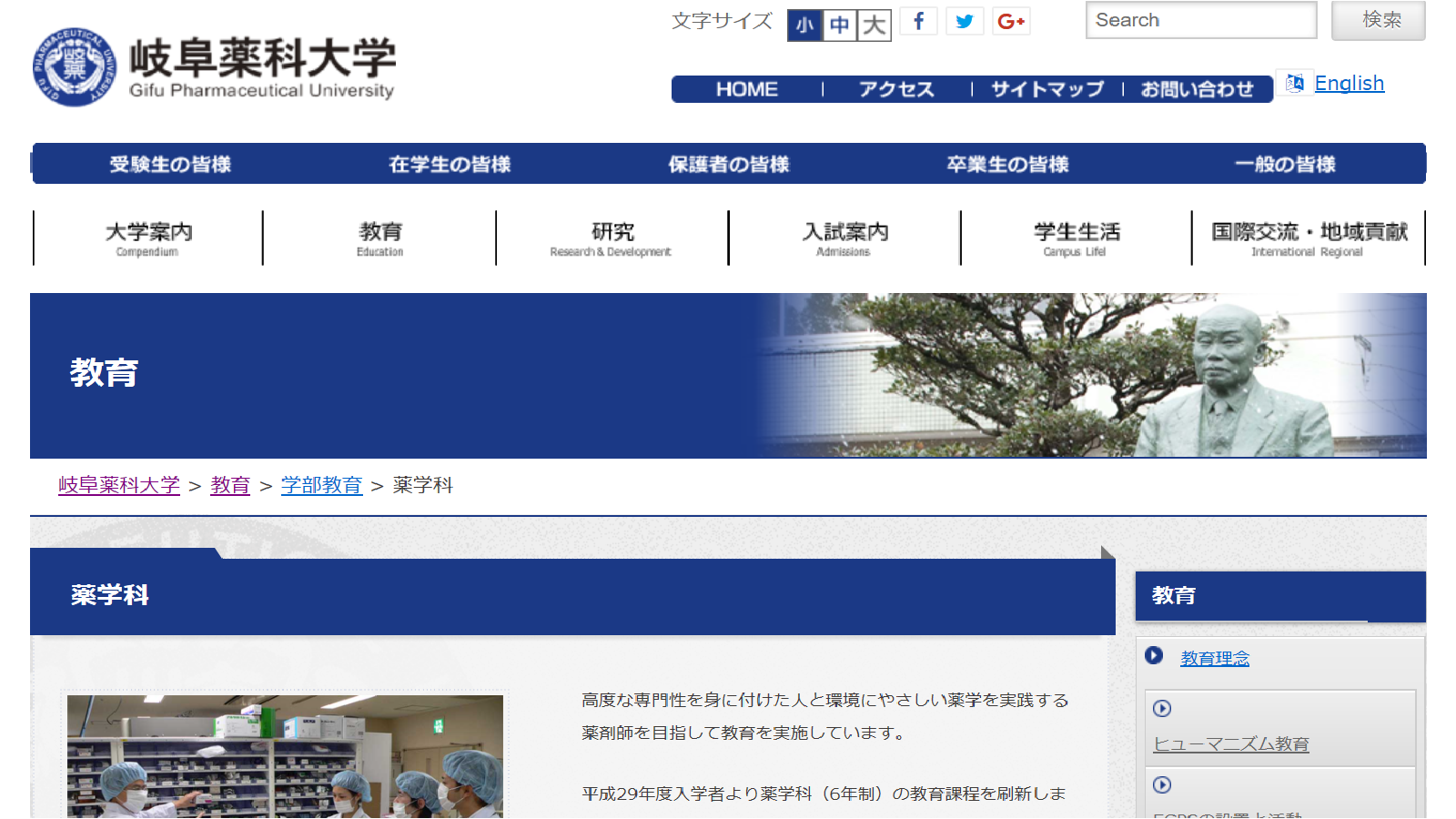Open the 大学案内 Compendium menu
Screen dimensions: 1456x819
click(x=148, y=238)
